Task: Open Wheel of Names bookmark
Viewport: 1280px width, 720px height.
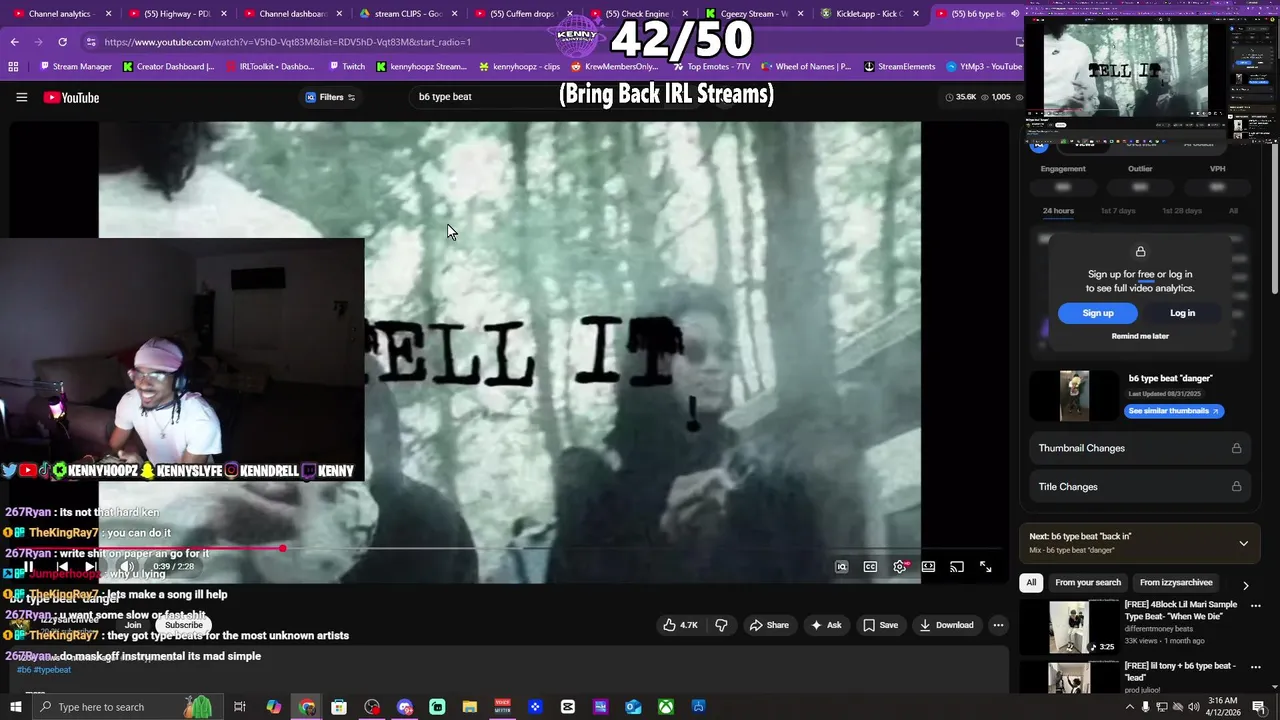Action: point(806,67)
